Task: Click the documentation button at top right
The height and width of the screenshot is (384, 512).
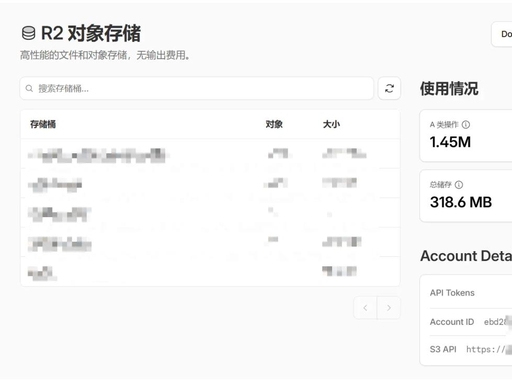Action: pos(502,34)
